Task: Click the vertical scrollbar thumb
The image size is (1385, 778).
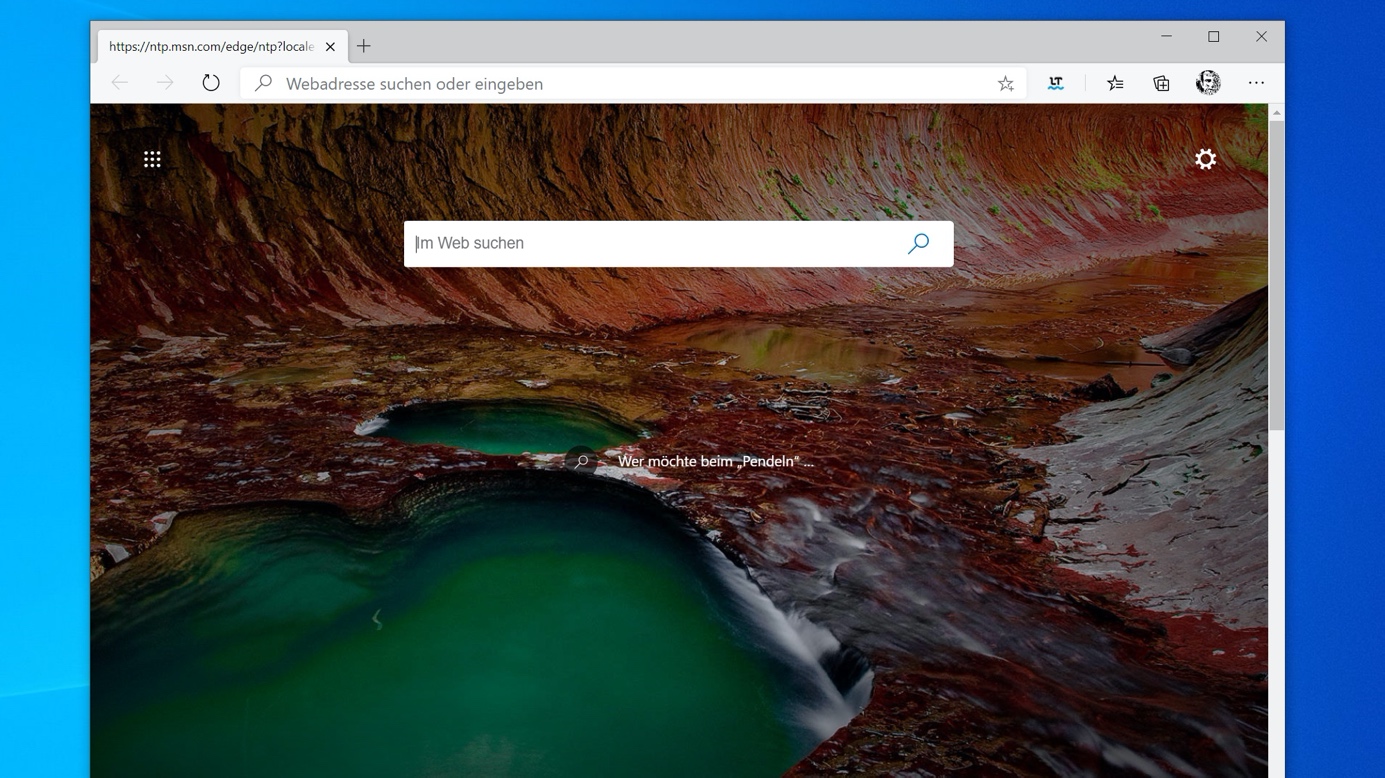Action: [x=1276, y=277]
